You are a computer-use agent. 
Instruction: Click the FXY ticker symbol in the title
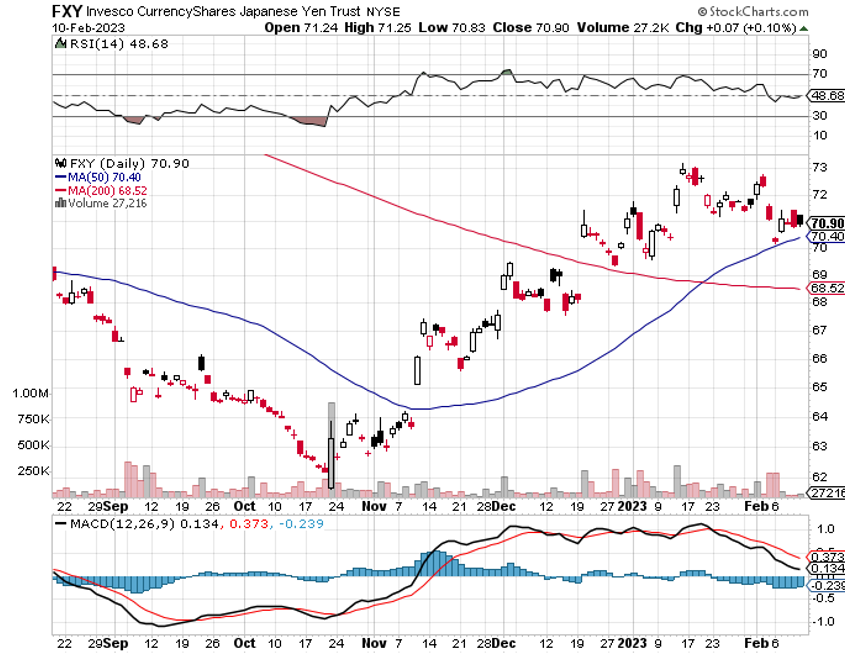coord(67,11)
